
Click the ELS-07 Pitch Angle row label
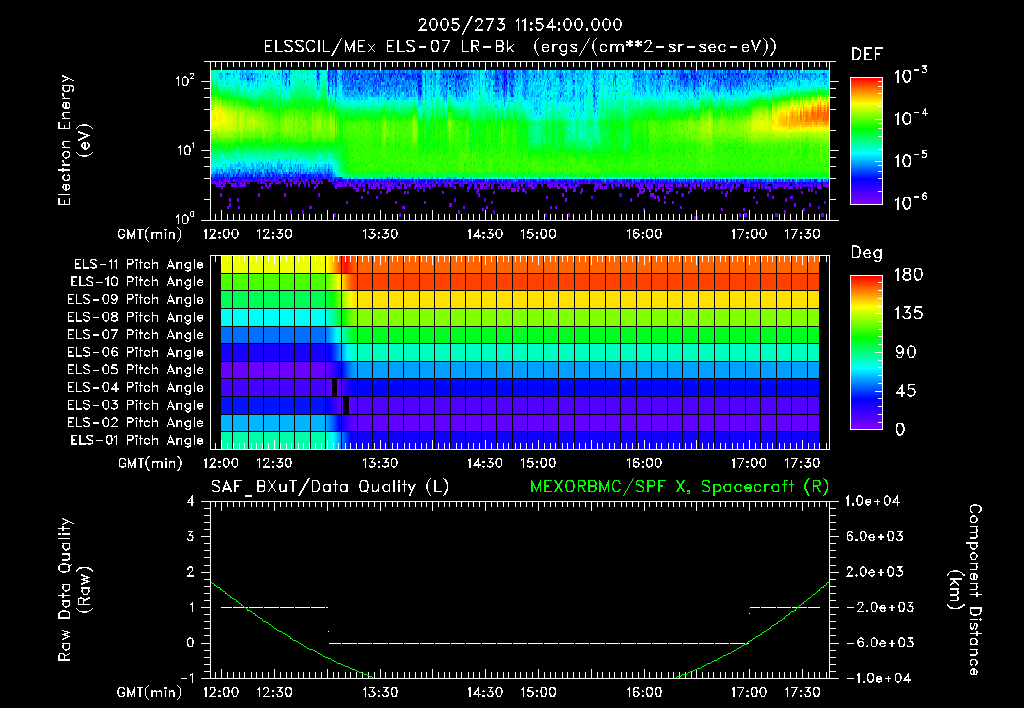(136, 334)
